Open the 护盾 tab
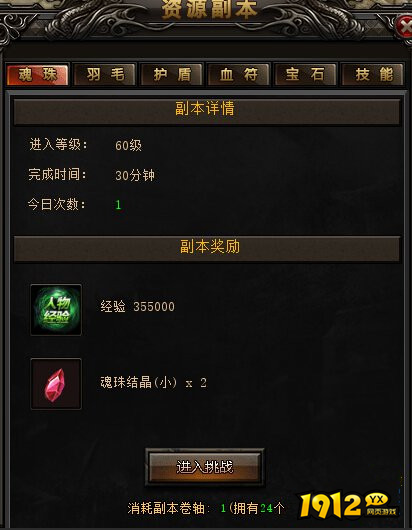412x530 pixels. point(172,74)
